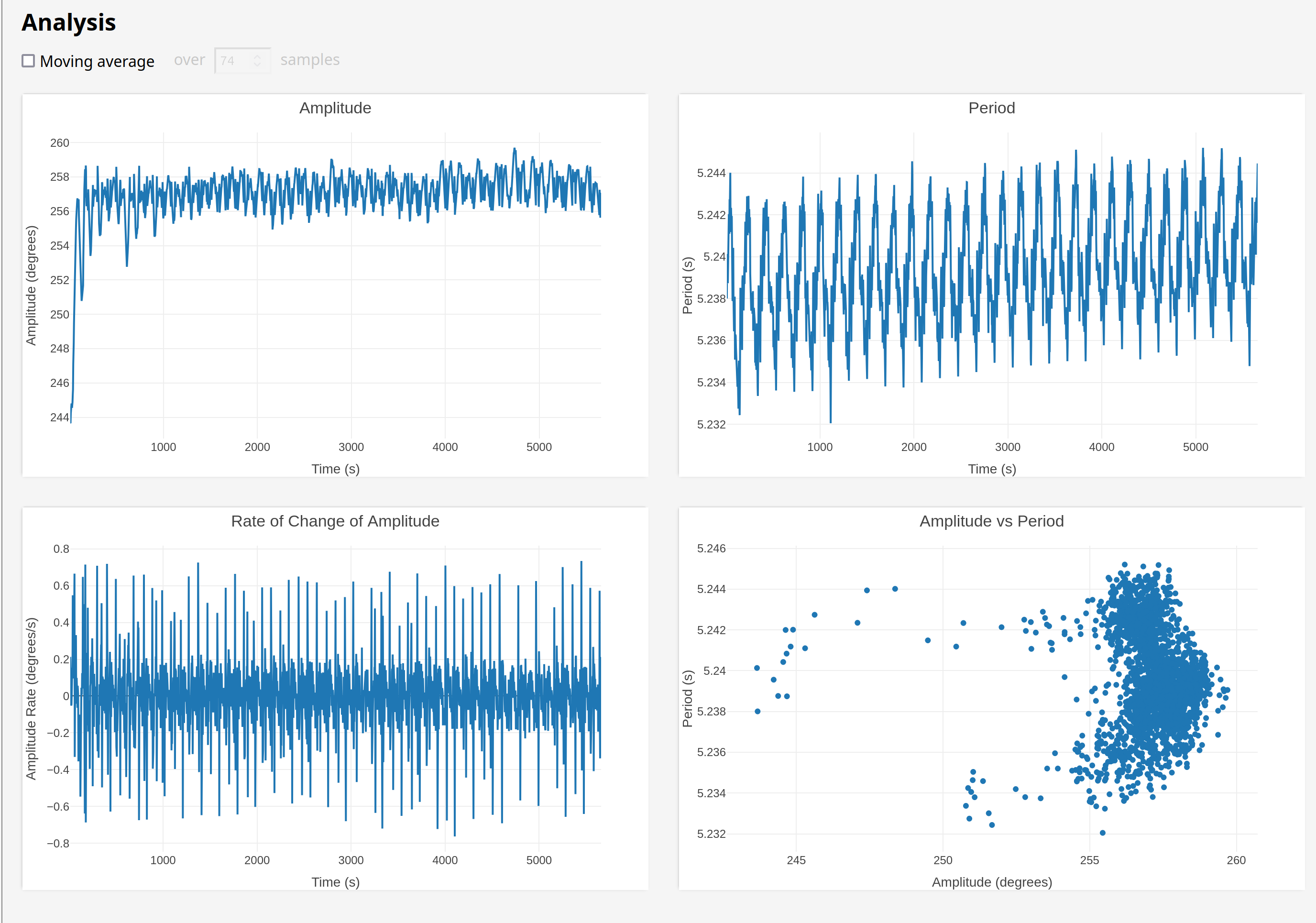Click the samples count input field

point(234,61)
